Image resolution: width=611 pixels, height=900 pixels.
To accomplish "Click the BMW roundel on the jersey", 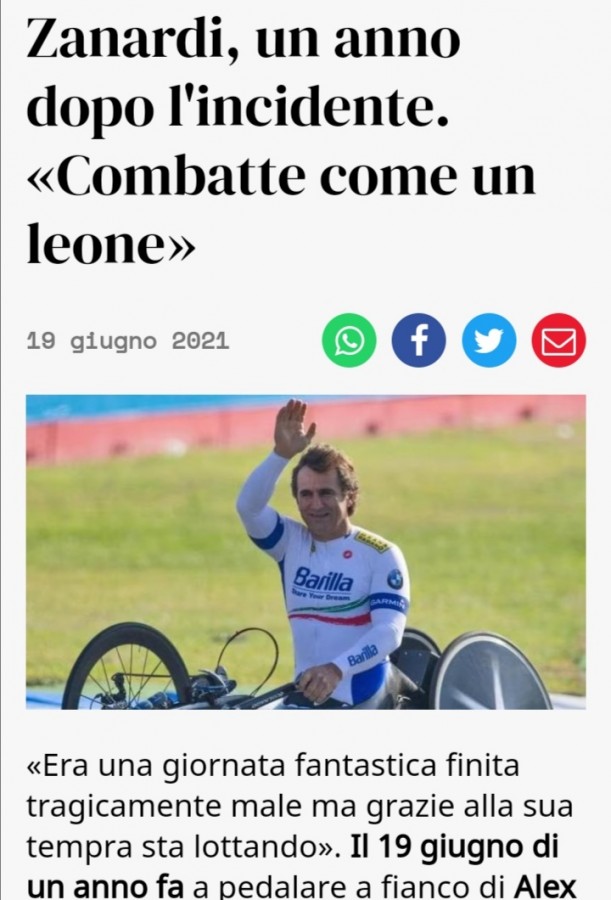I will (x=395, y=579).
